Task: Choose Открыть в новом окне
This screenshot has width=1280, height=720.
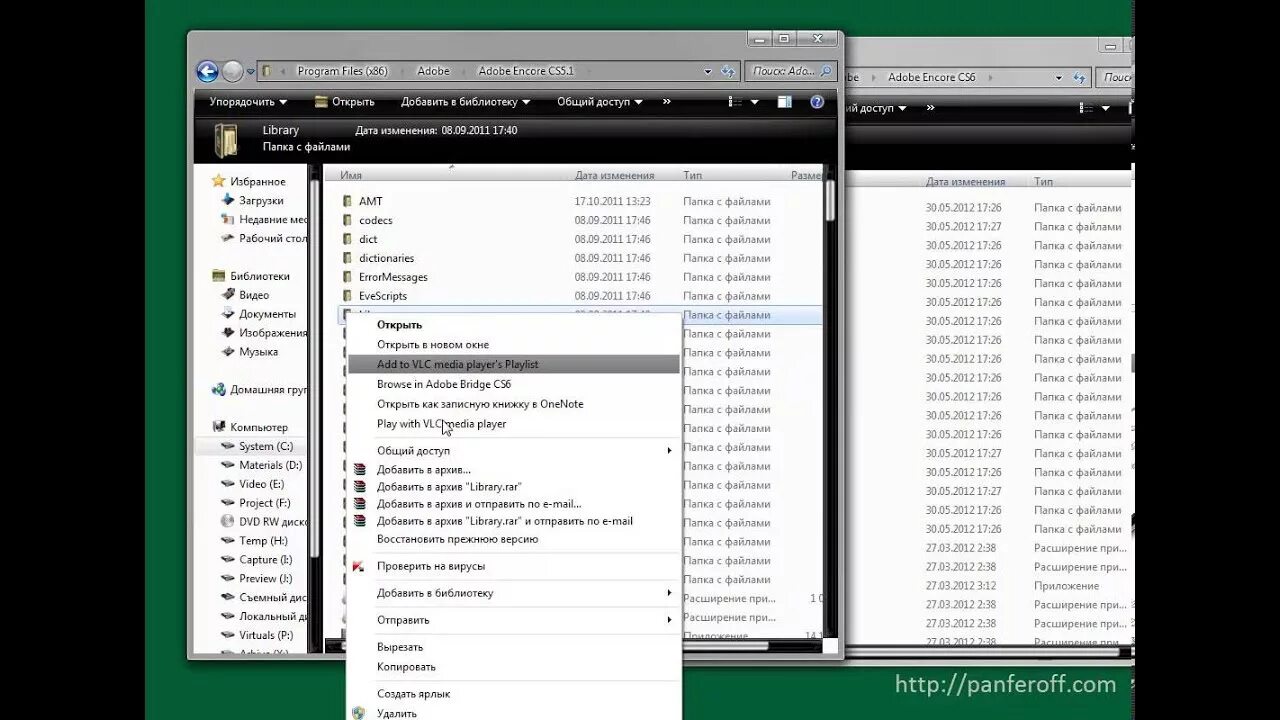Action: [513, 345]
